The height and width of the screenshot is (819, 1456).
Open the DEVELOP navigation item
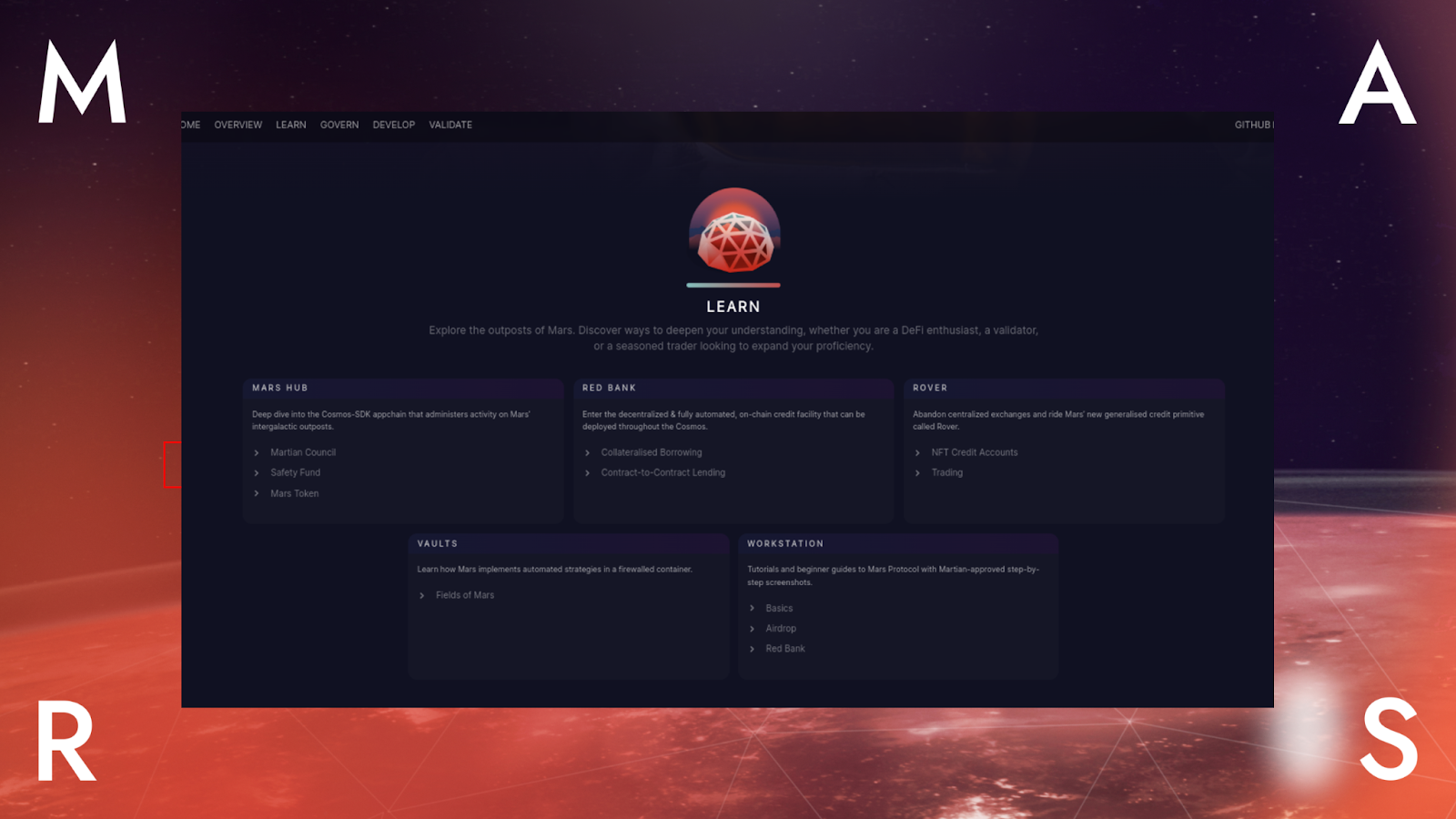(394, 125)
